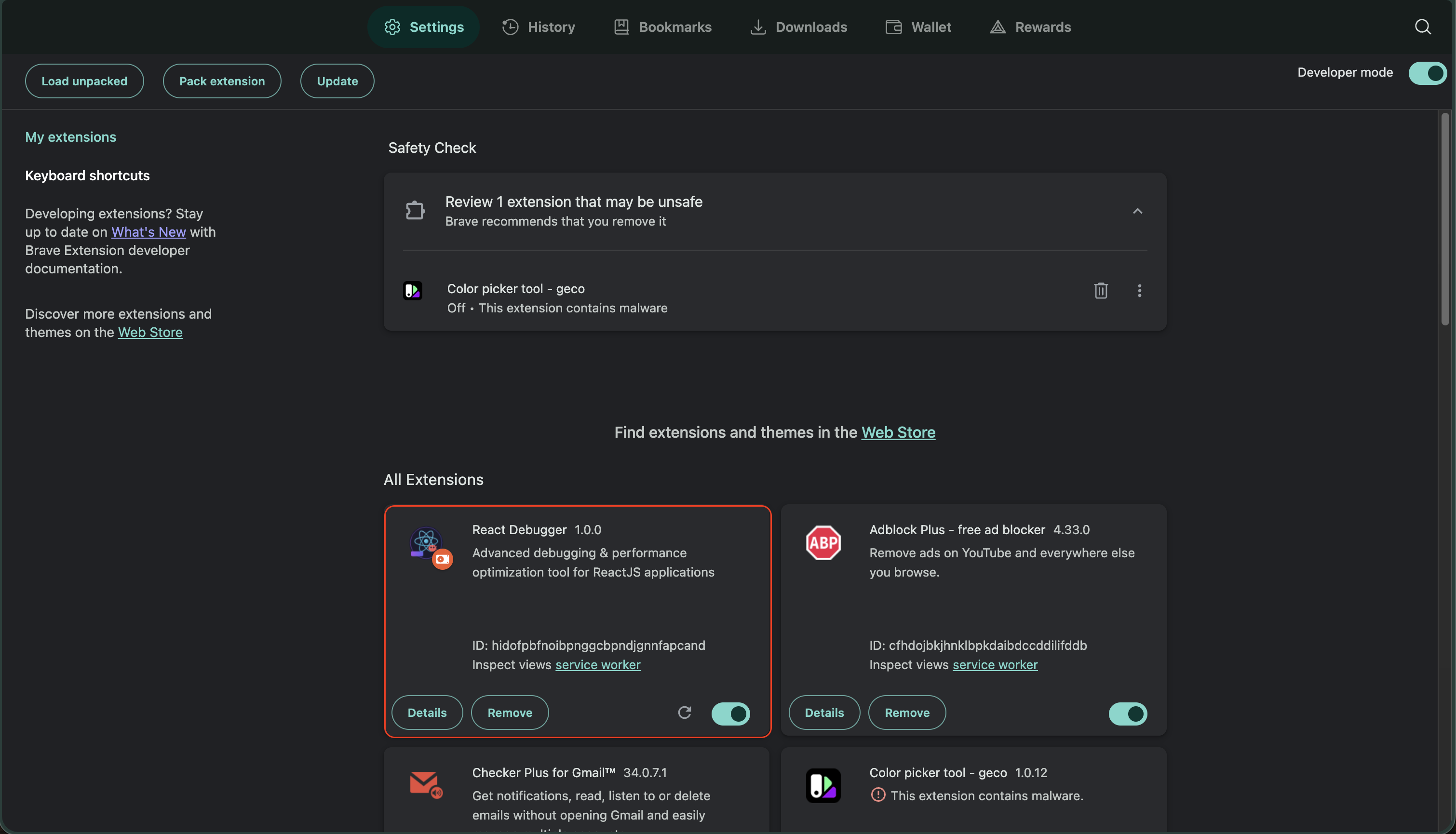Turn off Developer mode

tap(1428, 73)
